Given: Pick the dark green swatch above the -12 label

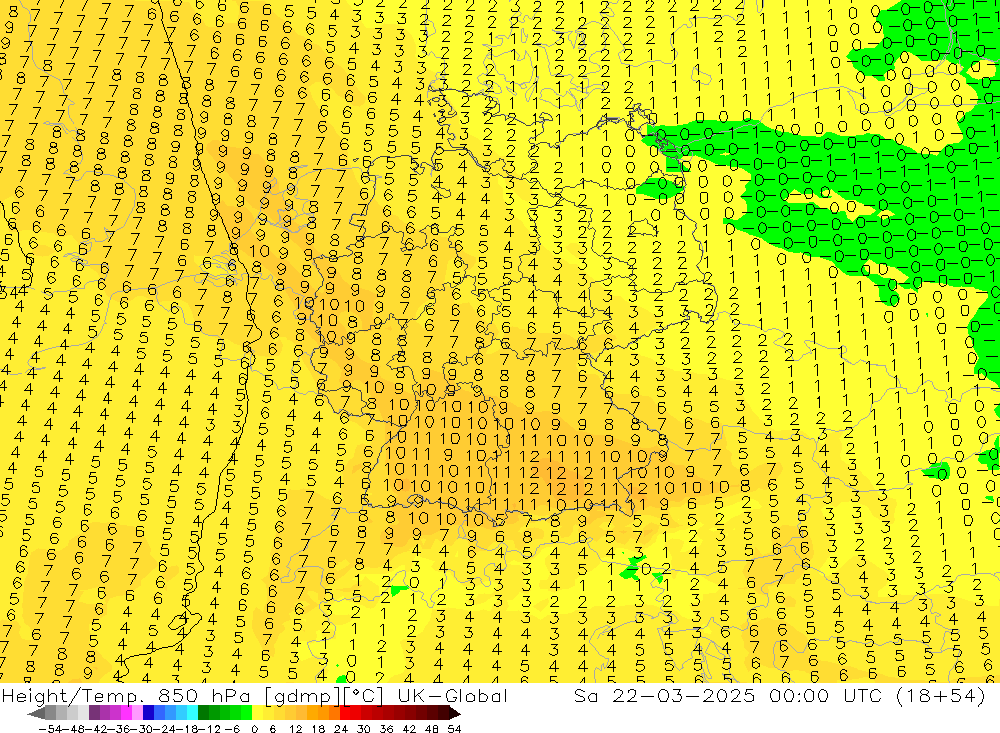Looking at the screenshot, I should (x=203, y=713).
